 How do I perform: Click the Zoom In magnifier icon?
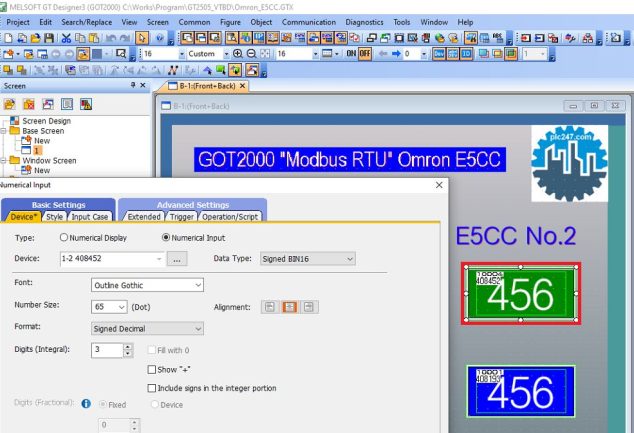click(x=238, y=53)
